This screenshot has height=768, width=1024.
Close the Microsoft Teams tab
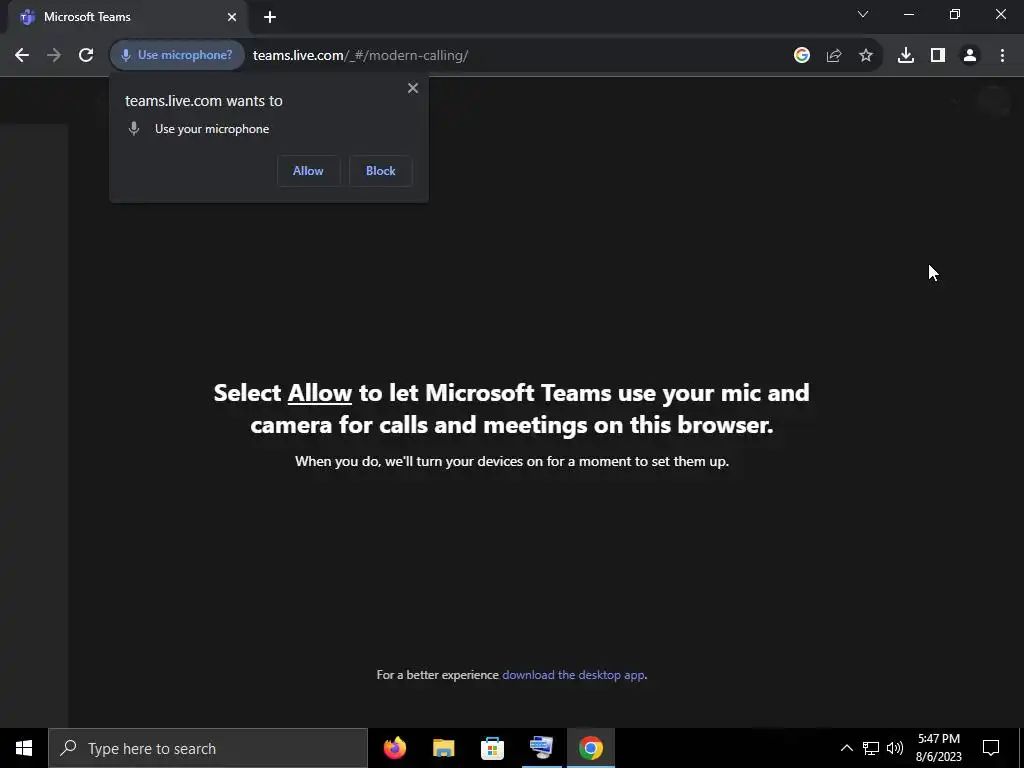pos(232,17)
